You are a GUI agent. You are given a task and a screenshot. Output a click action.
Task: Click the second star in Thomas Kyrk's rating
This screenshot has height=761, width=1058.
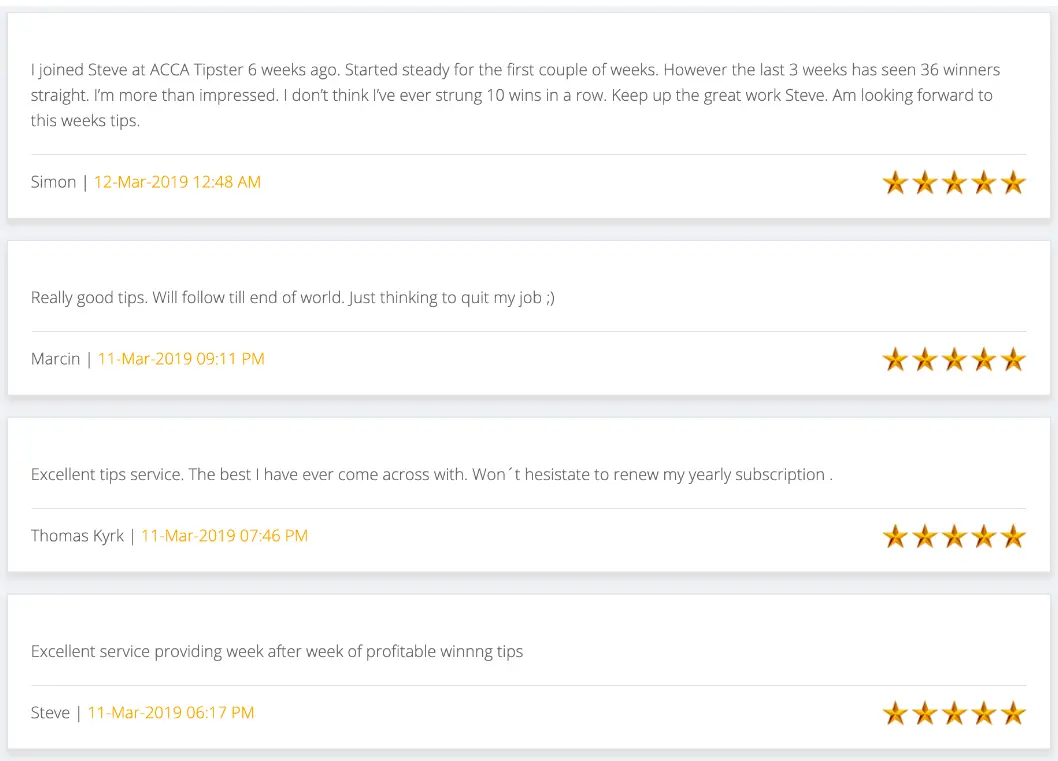click(925, 536)
